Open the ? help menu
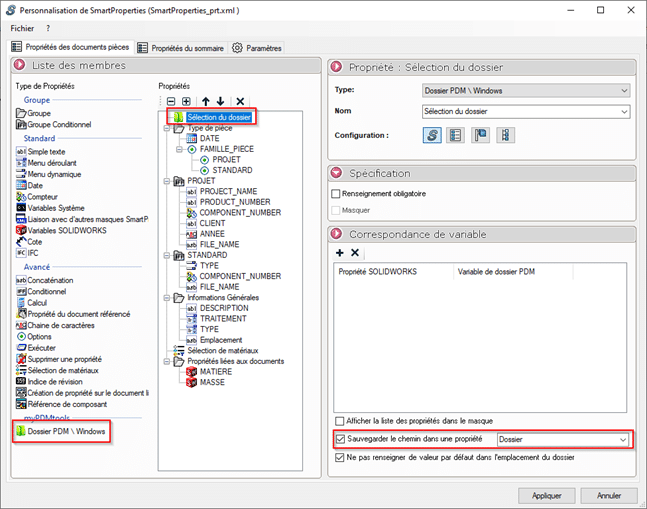Image resolution: width=647 pixels, height=509 pixels. point(48,28)
